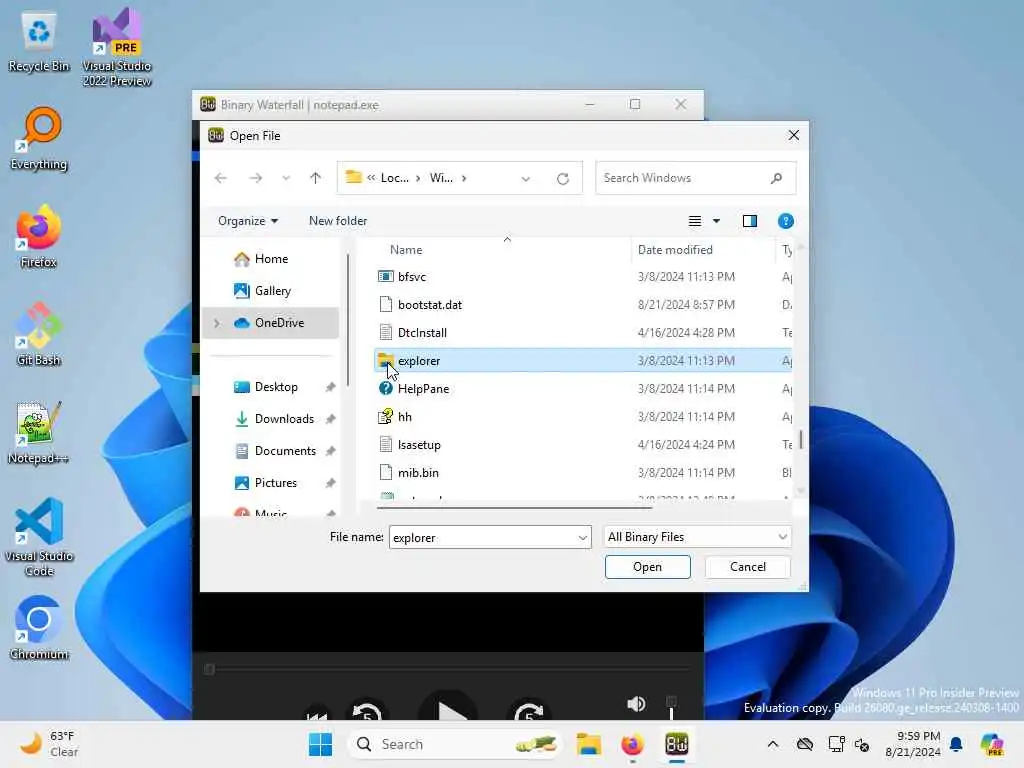
Task: Click the search magnifier in Search Windows
Action: coord(776,178)
